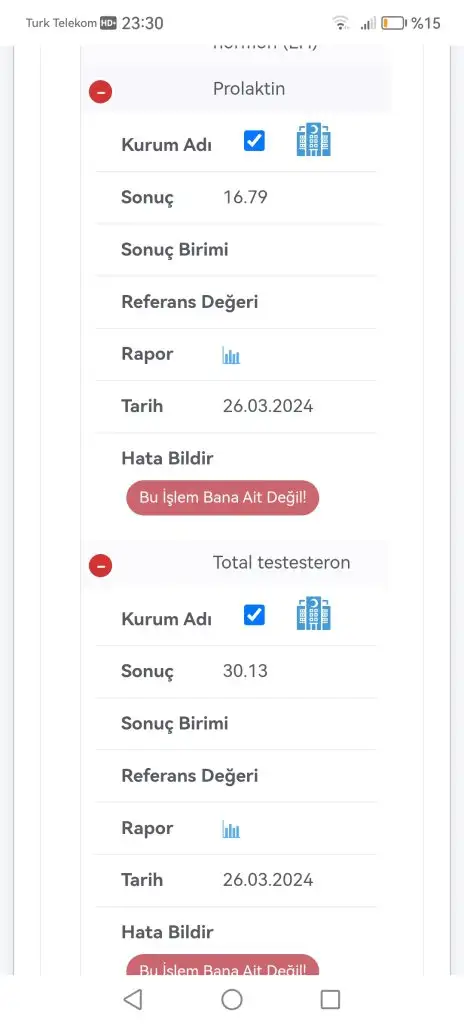Tap the Prolaktin date 26.03.2024
Viewport: 464px width, 1024px height.
pyautogui.click(x=268, y=406)
